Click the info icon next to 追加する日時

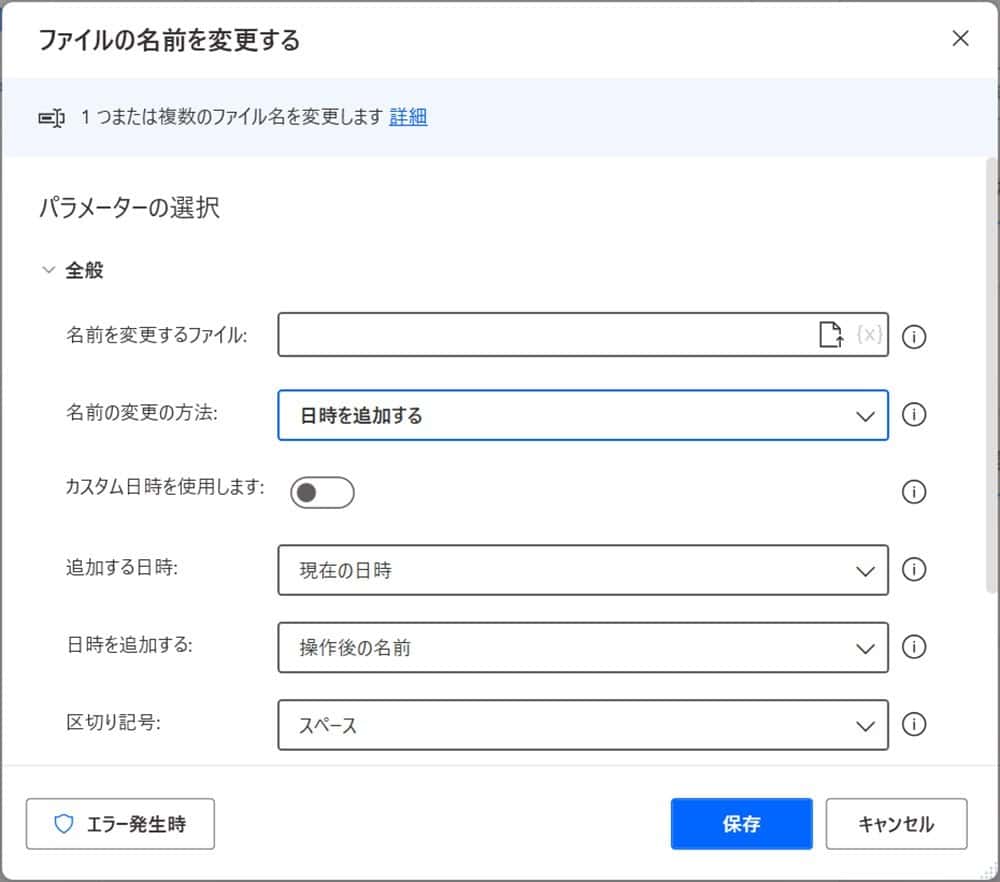click(913, 570)
